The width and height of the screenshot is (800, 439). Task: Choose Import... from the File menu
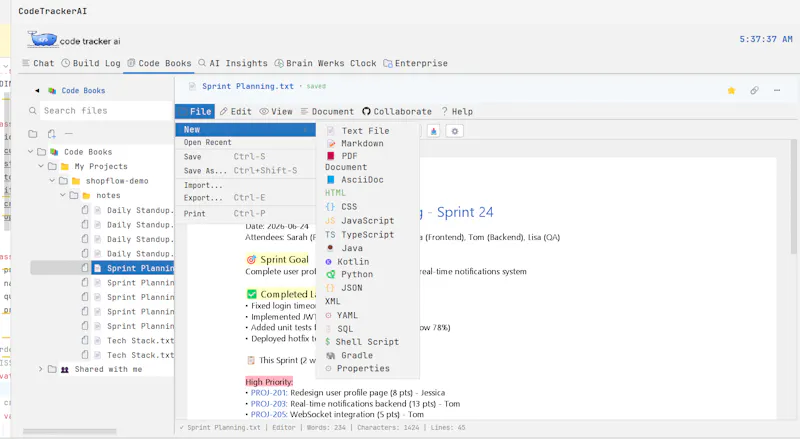(x=245, y=185)
